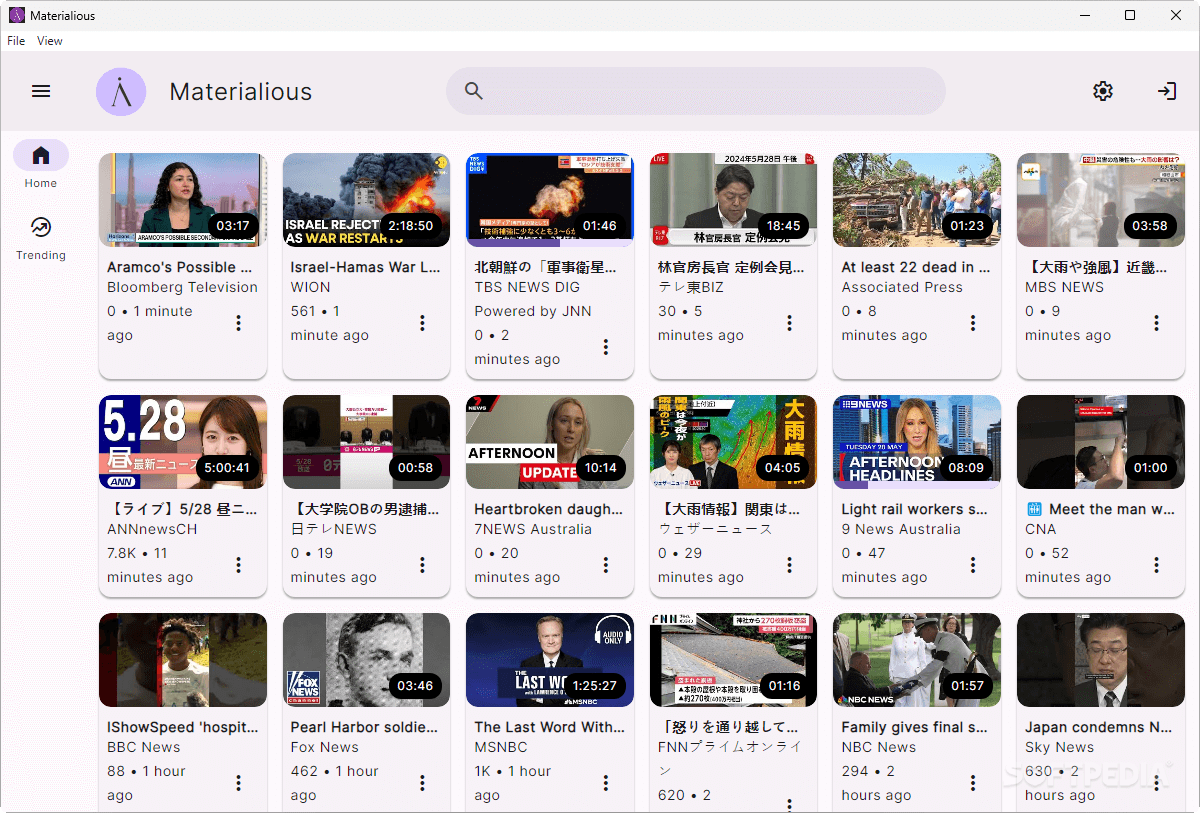The image size is (1200, 813).
Task: Click the Materialious logo avatar
Action: [121, 92]
